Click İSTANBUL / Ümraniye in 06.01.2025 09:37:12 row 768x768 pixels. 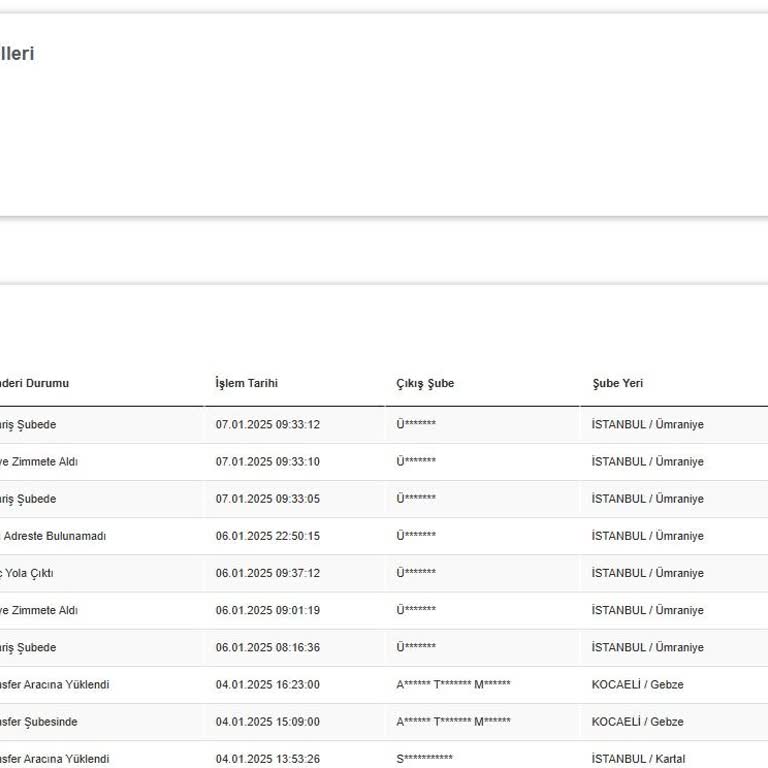[648, 573]
